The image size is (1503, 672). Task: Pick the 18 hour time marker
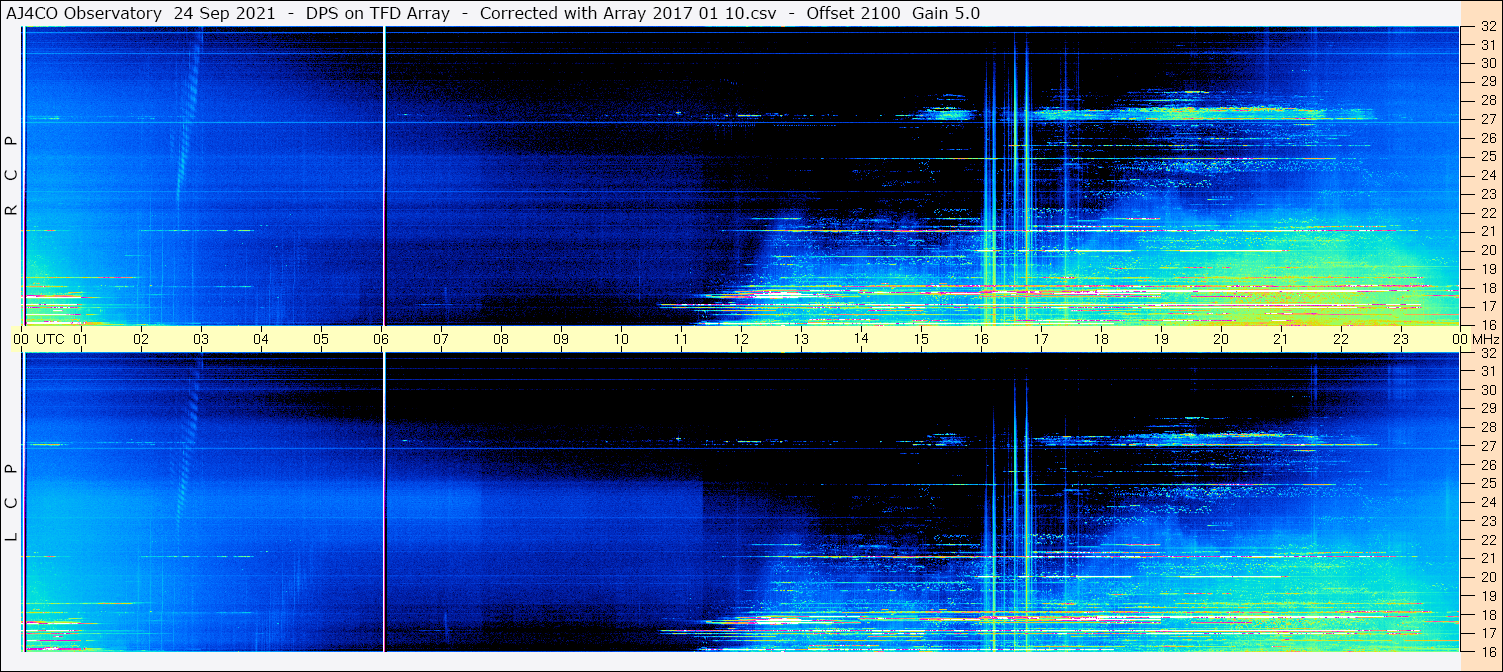pyautogui.click(x=1101, y=339)
